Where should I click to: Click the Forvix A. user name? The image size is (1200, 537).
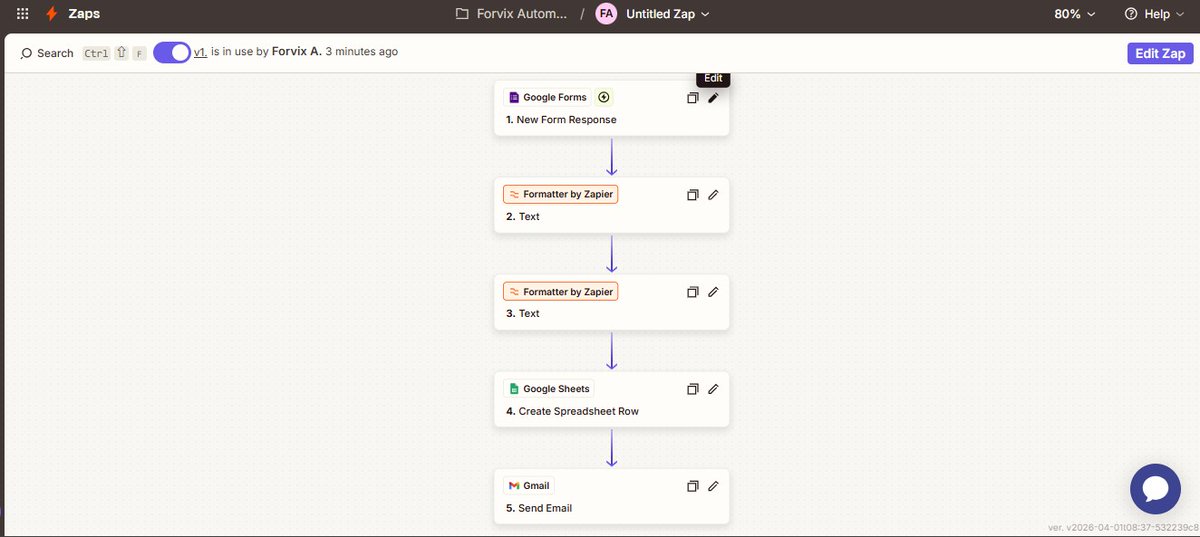click(297, 52)
